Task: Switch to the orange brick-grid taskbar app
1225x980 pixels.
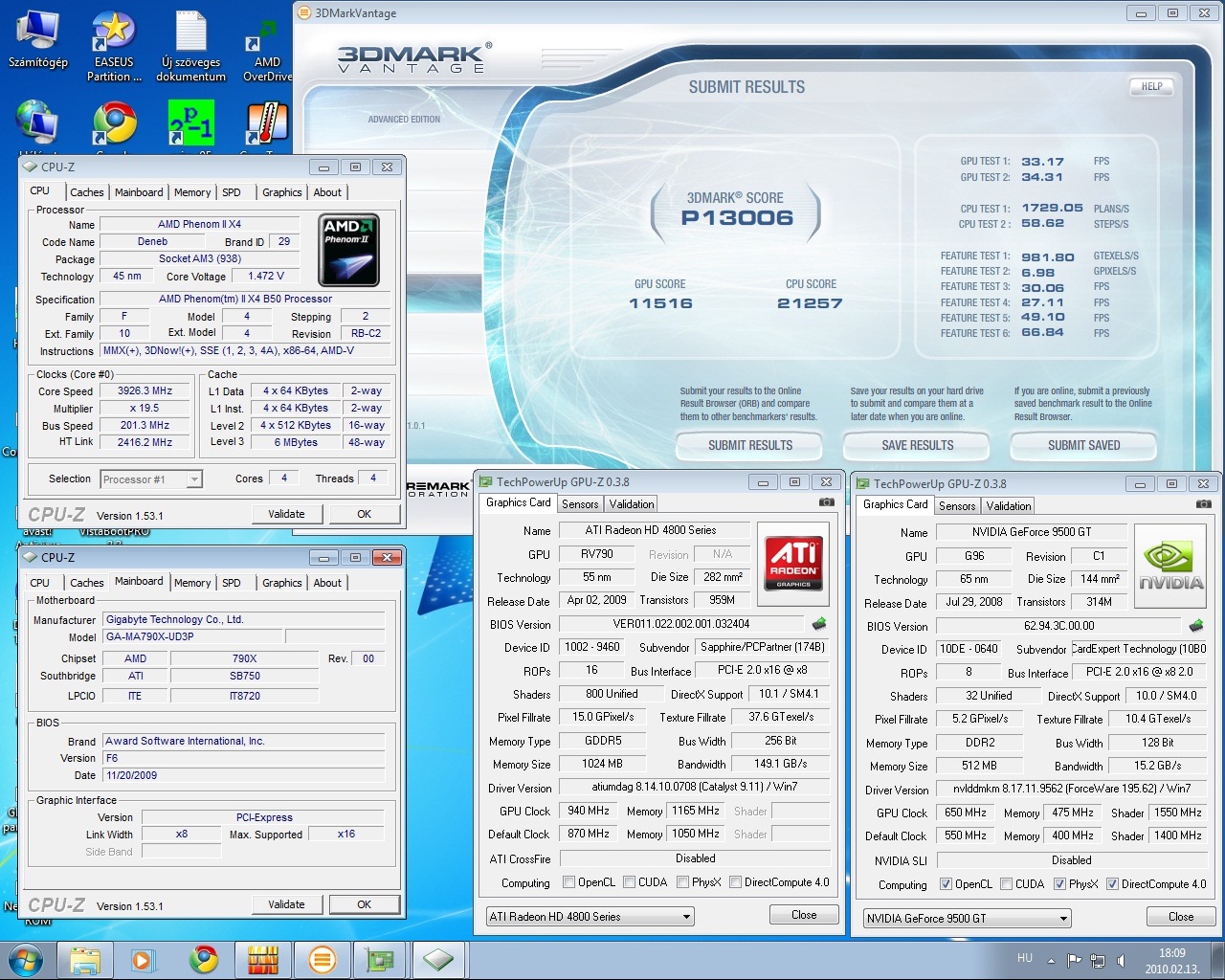Action: click(x=262, y=959)
